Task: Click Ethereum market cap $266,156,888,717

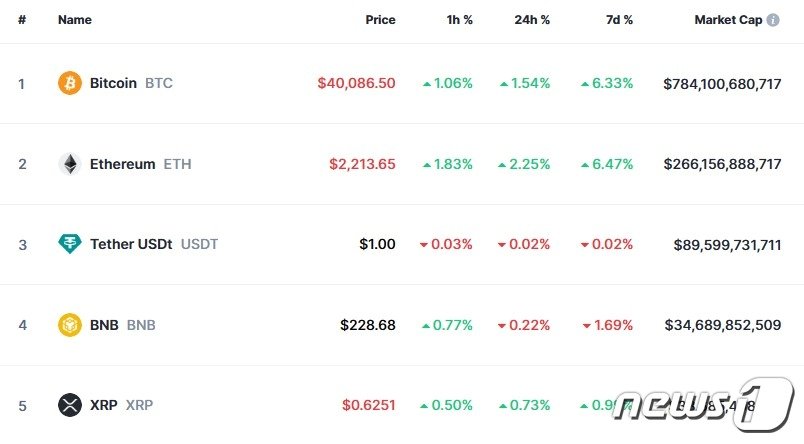Action: pyautogui.click(x=722, y=164)
